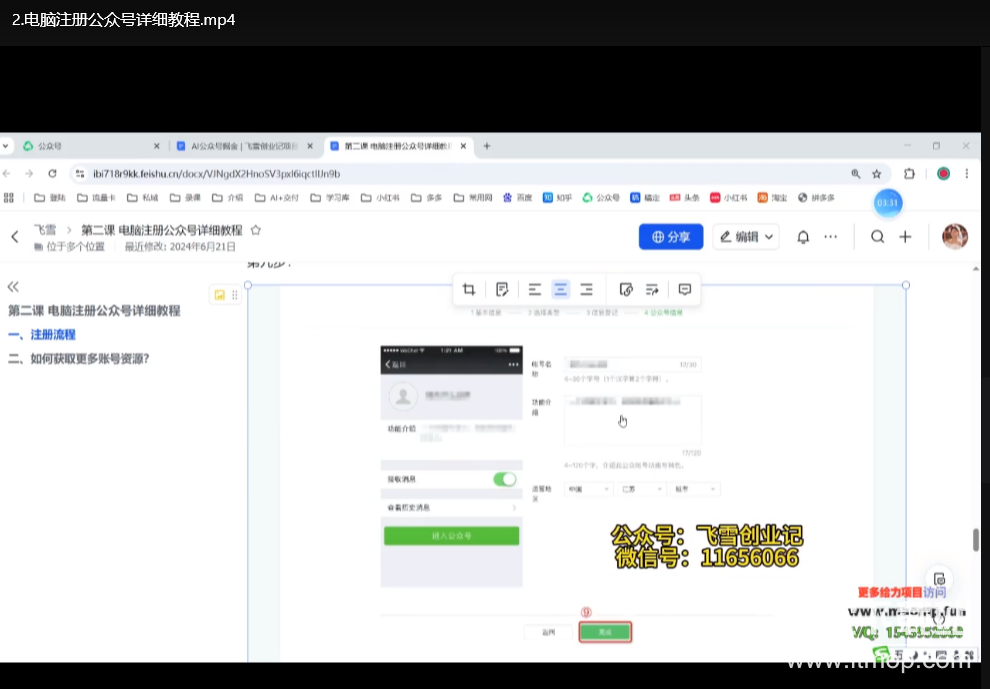Viewport: 990px width, 689px height.
Task: Close the AI公众号掘金 tab
Action: point(310,146)
